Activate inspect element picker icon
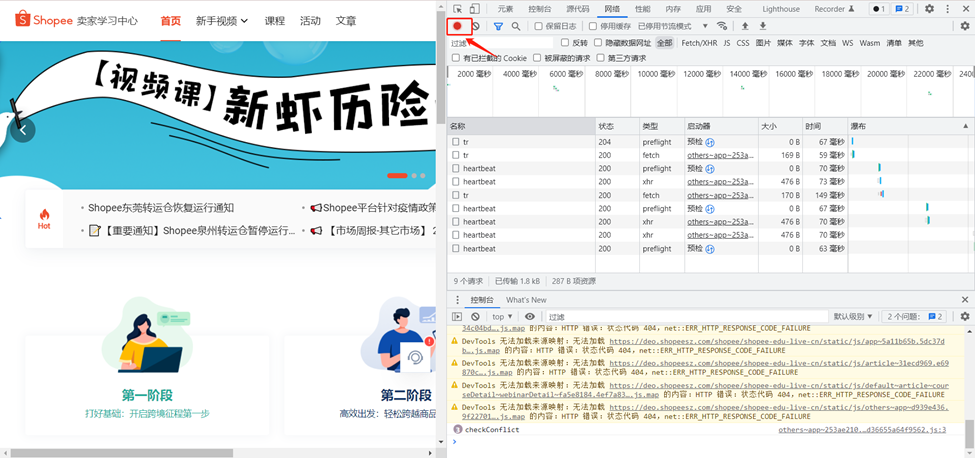This screenshot has height=458, width=975. pos(458,9)
